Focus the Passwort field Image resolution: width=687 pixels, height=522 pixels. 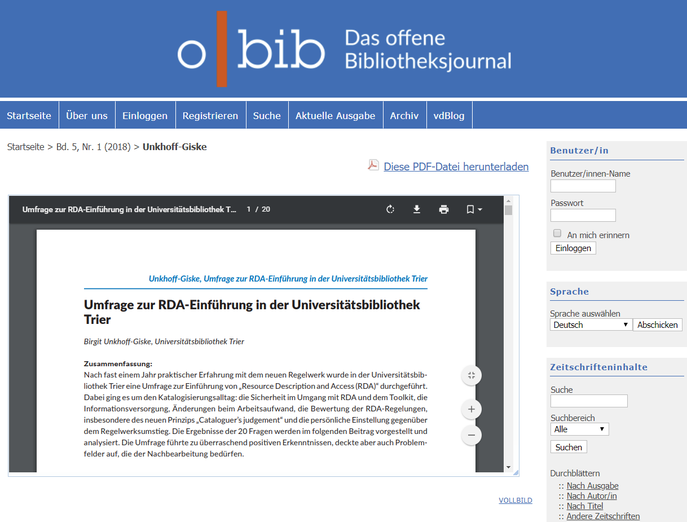click(x=583, y=215)
